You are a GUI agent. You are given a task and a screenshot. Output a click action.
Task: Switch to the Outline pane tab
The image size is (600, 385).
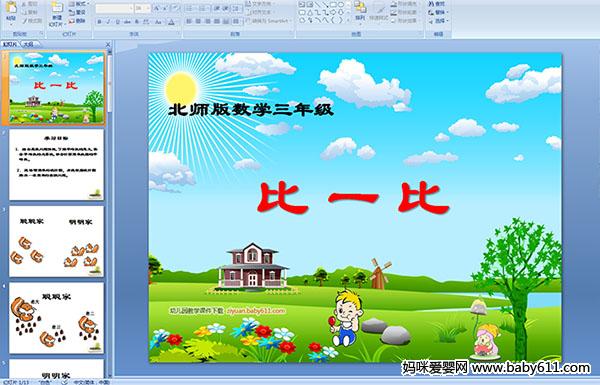[29, 44]
